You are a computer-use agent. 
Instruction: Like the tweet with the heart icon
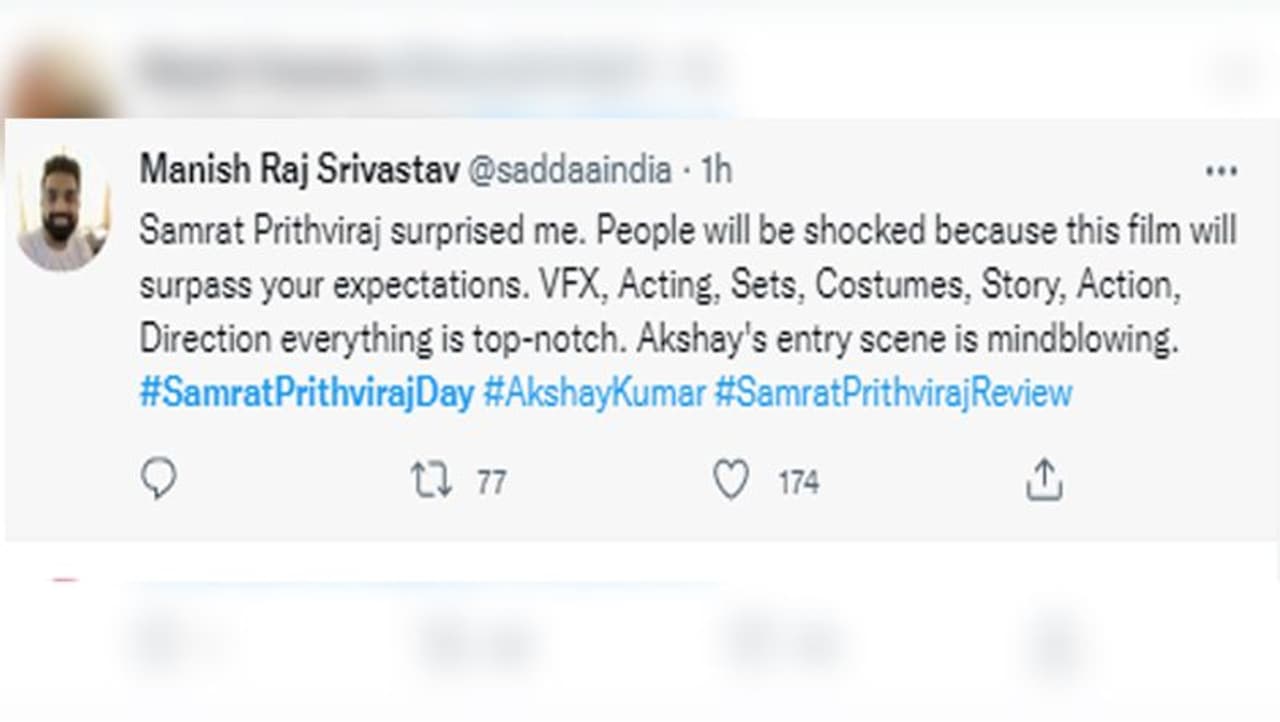[x=731, y=481]
